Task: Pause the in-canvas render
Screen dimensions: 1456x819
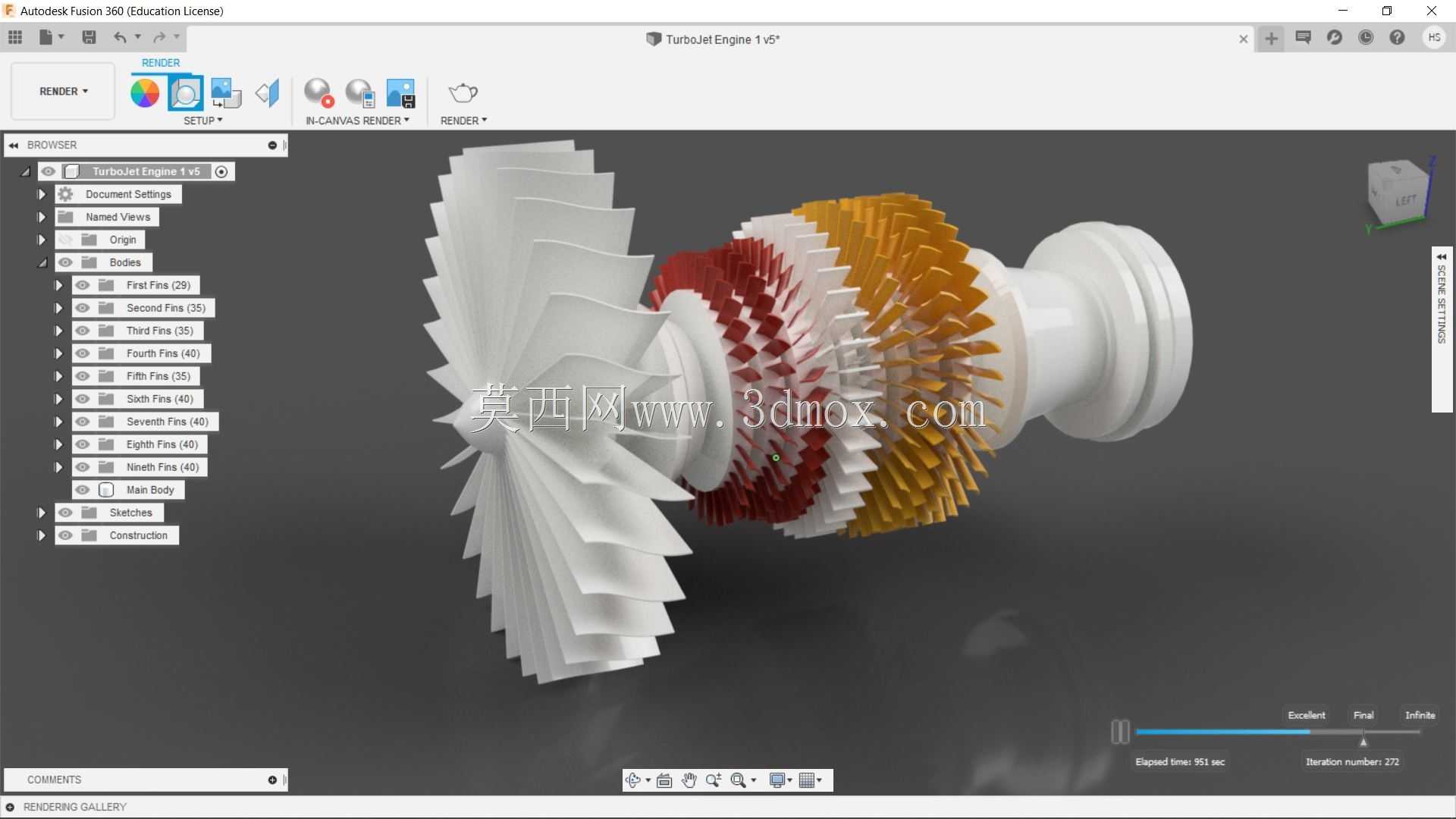Action: point(1120,732)
